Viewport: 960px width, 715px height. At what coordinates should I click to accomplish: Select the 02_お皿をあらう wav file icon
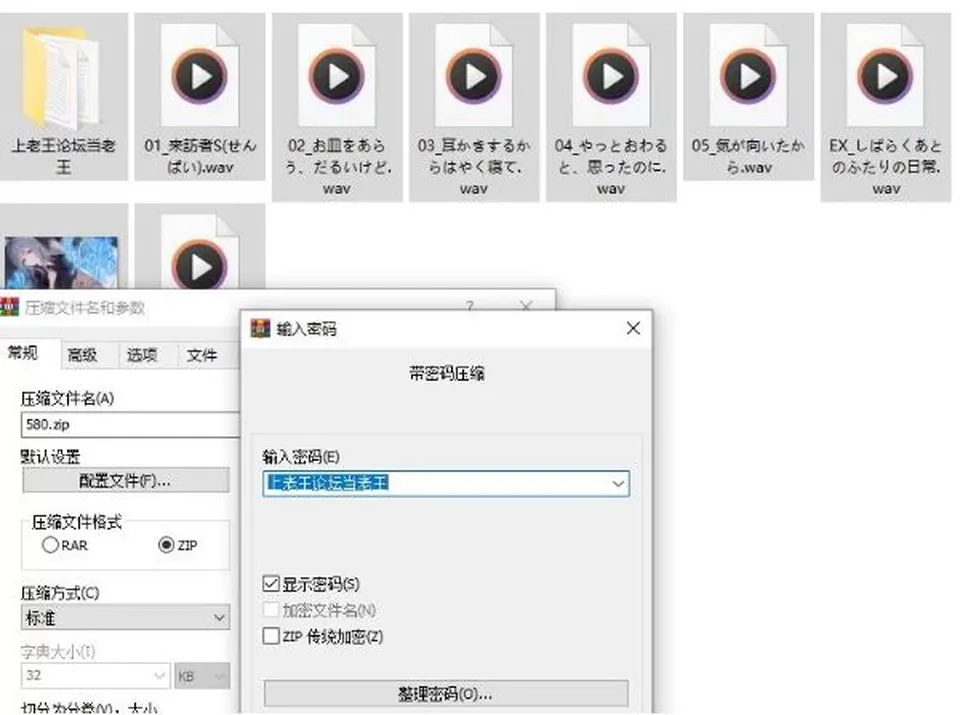pyautogui.click(x=337, y=75)
